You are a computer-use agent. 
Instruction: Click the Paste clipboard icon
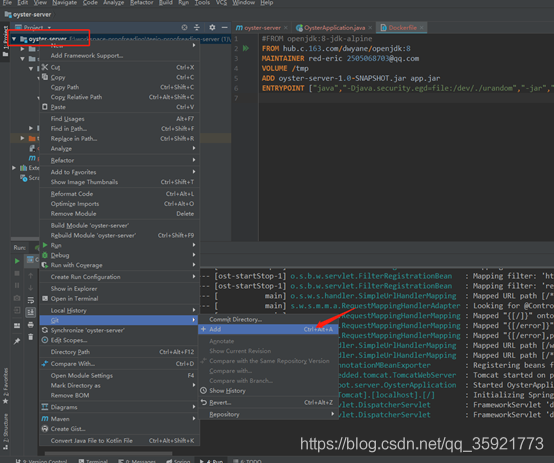coord(45,107)
